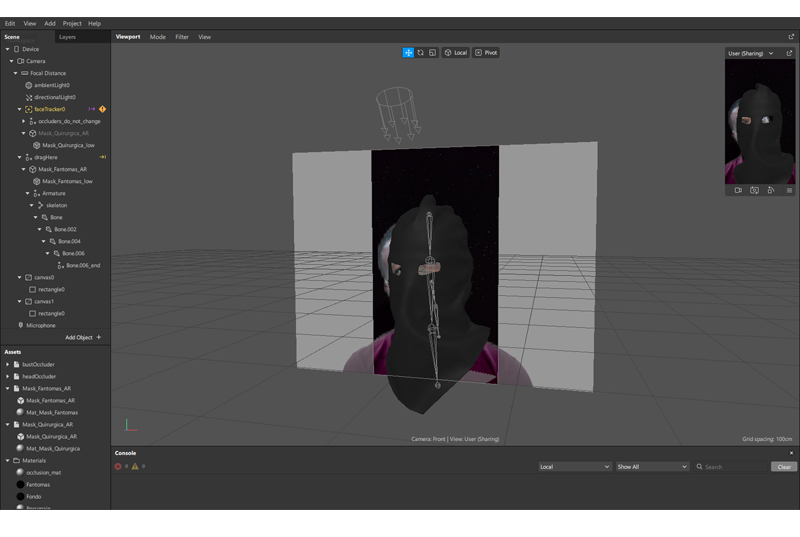The image size is (800, 537).
Task: Open the simulator hamburger menu
Action: point(789,190)
